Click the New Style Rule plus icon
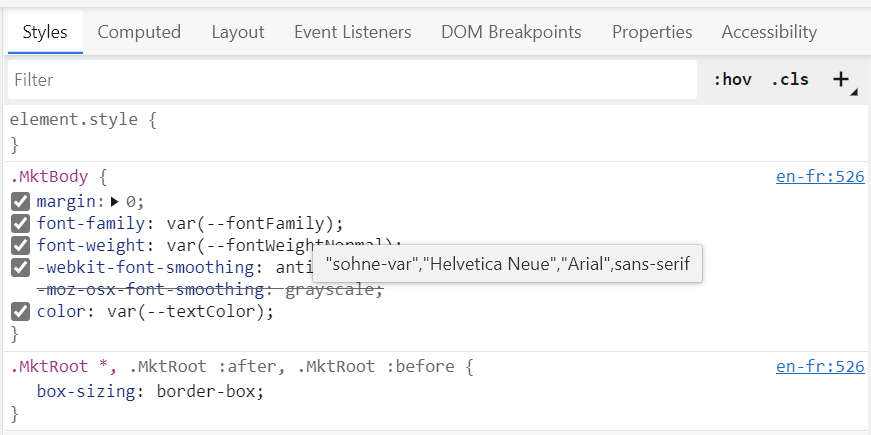Image resolution: width=871 pixels, height=435 pixels. click(x=841, y=80)
